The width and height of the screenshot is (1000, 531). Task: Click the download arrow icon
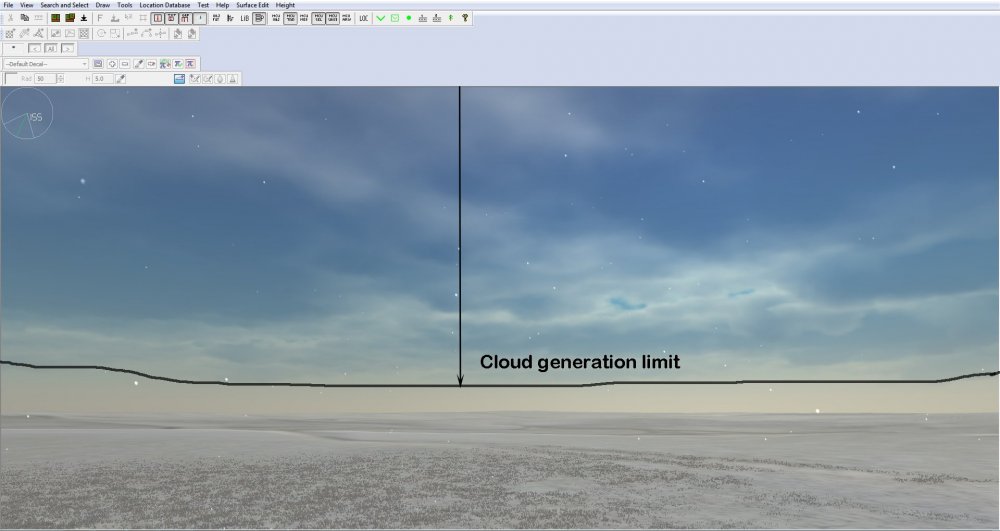(x=84, y=18)
